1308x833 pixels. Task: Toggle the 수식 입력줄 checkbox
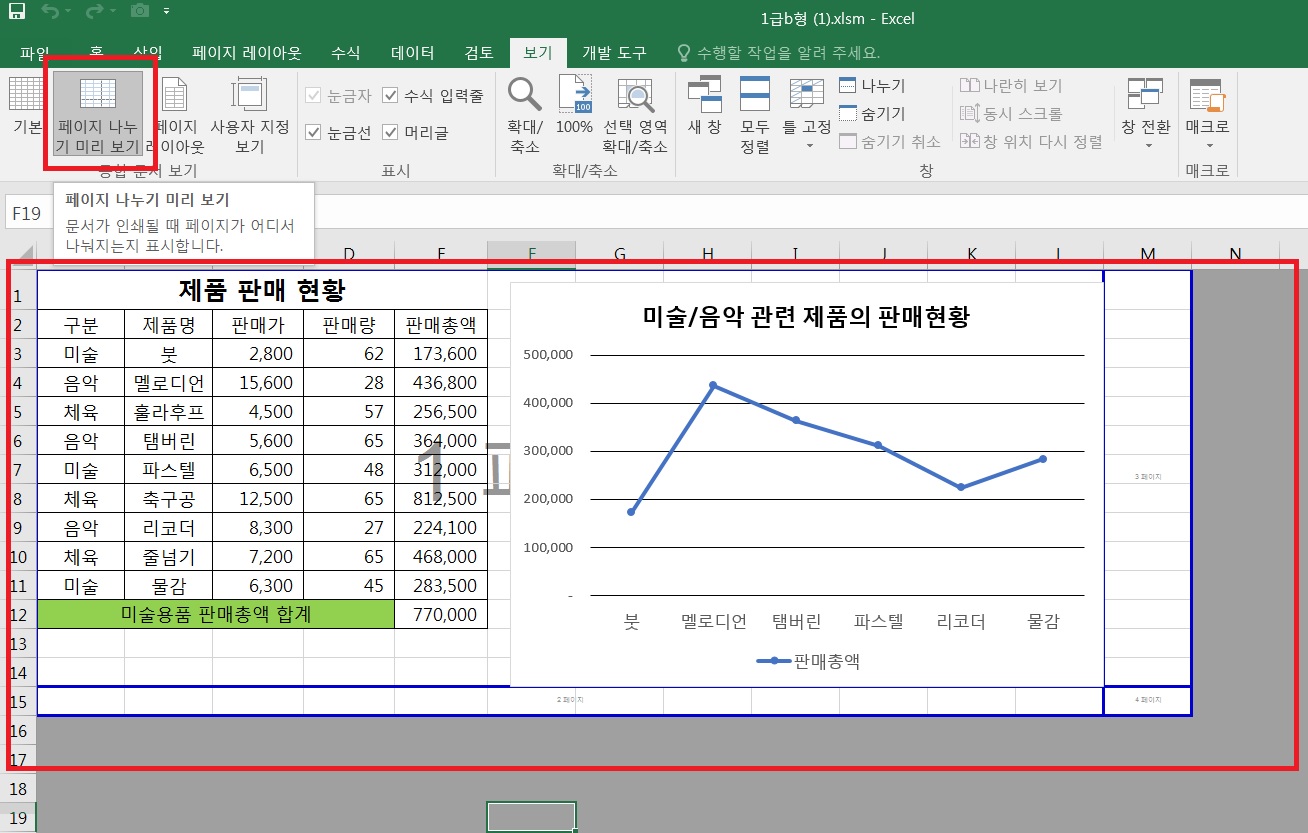(x=391, y=96)
